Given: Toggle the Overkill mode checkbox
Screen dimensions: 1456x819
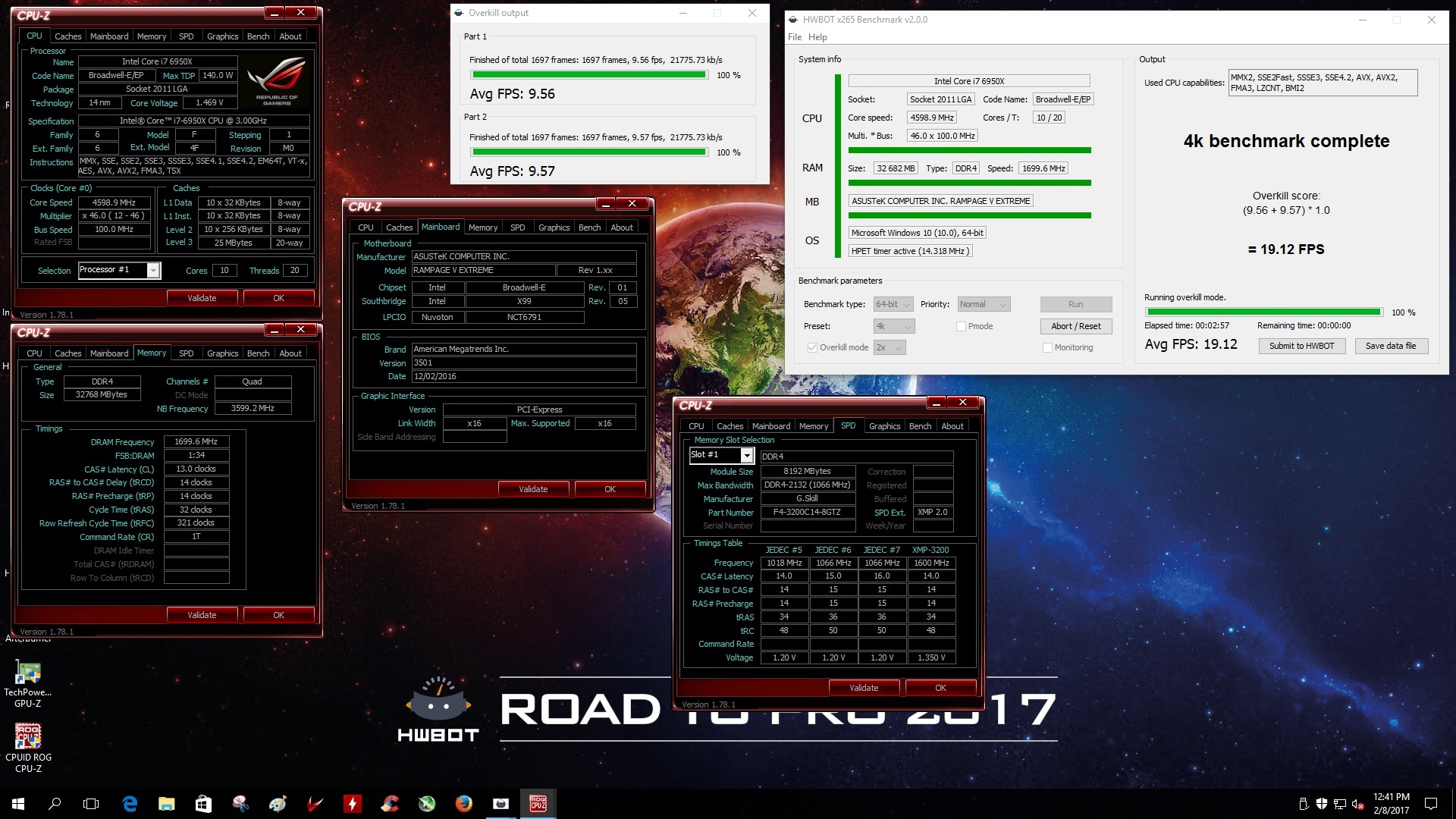Looking at the screenshot, I should coord(812,347).
